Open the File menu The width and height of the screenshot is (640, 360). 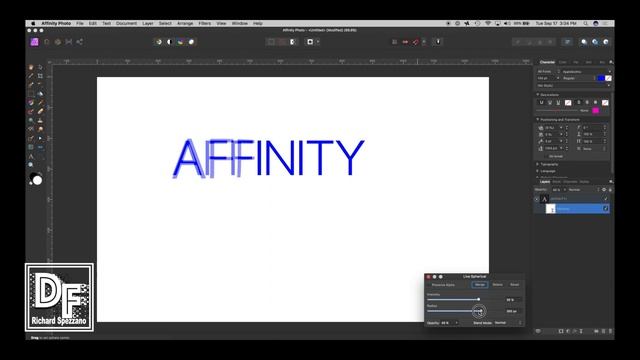[80, 24]
